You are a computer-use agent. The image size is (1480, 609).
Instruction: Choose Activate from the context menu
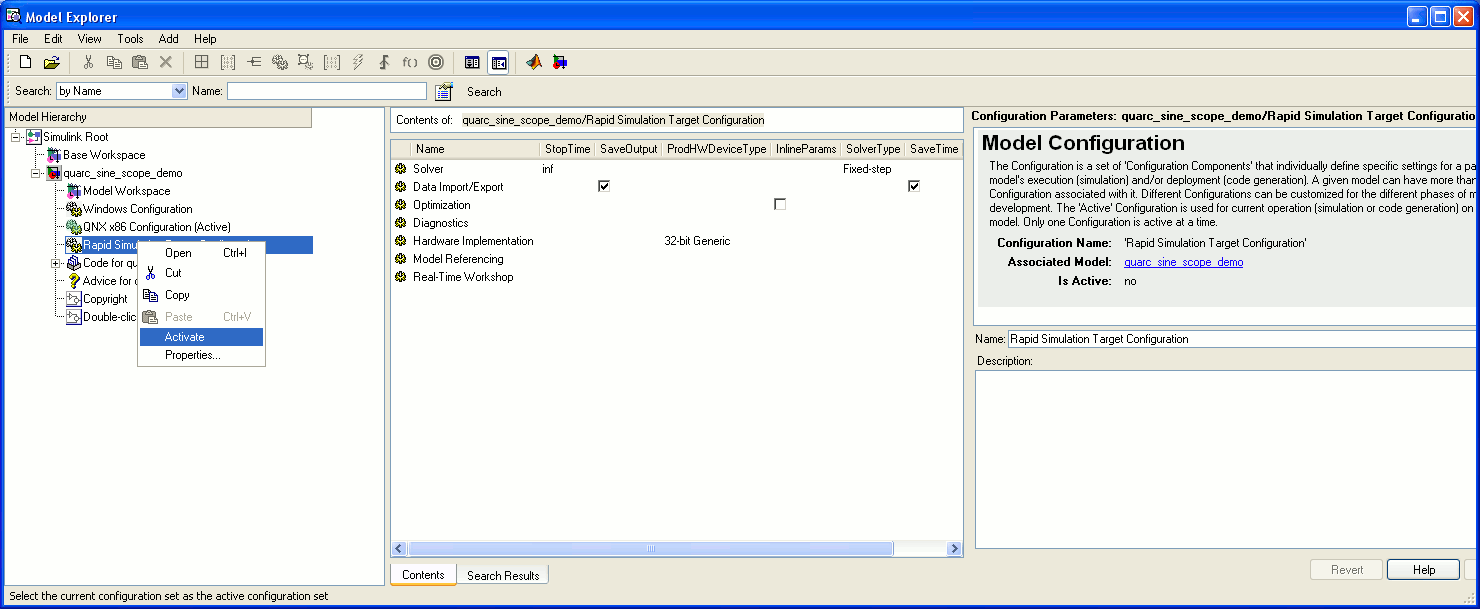tap(185, 337)
